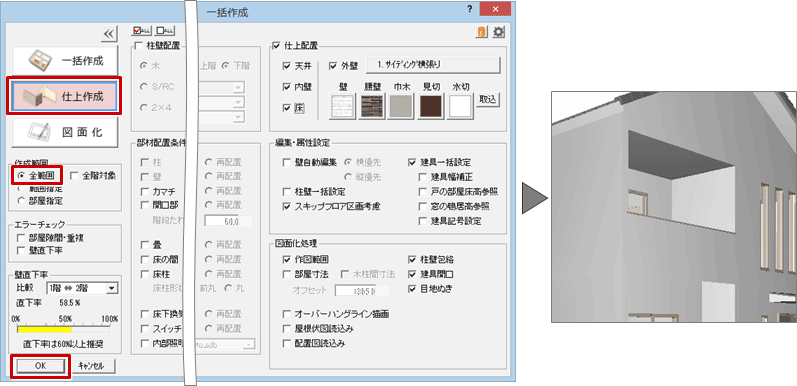Click the orange file icon beside the gear

tap(482, 32)
